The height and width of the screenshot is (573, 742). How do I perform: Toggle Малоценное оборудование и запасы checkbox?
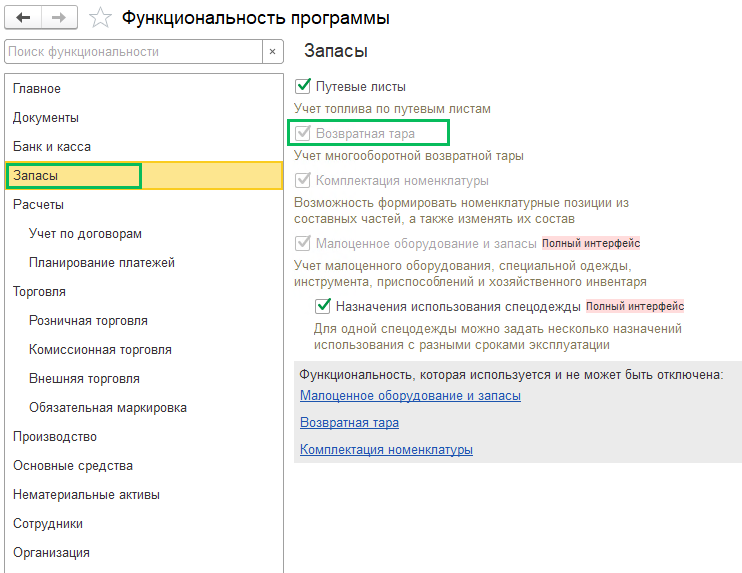(303, 243)
